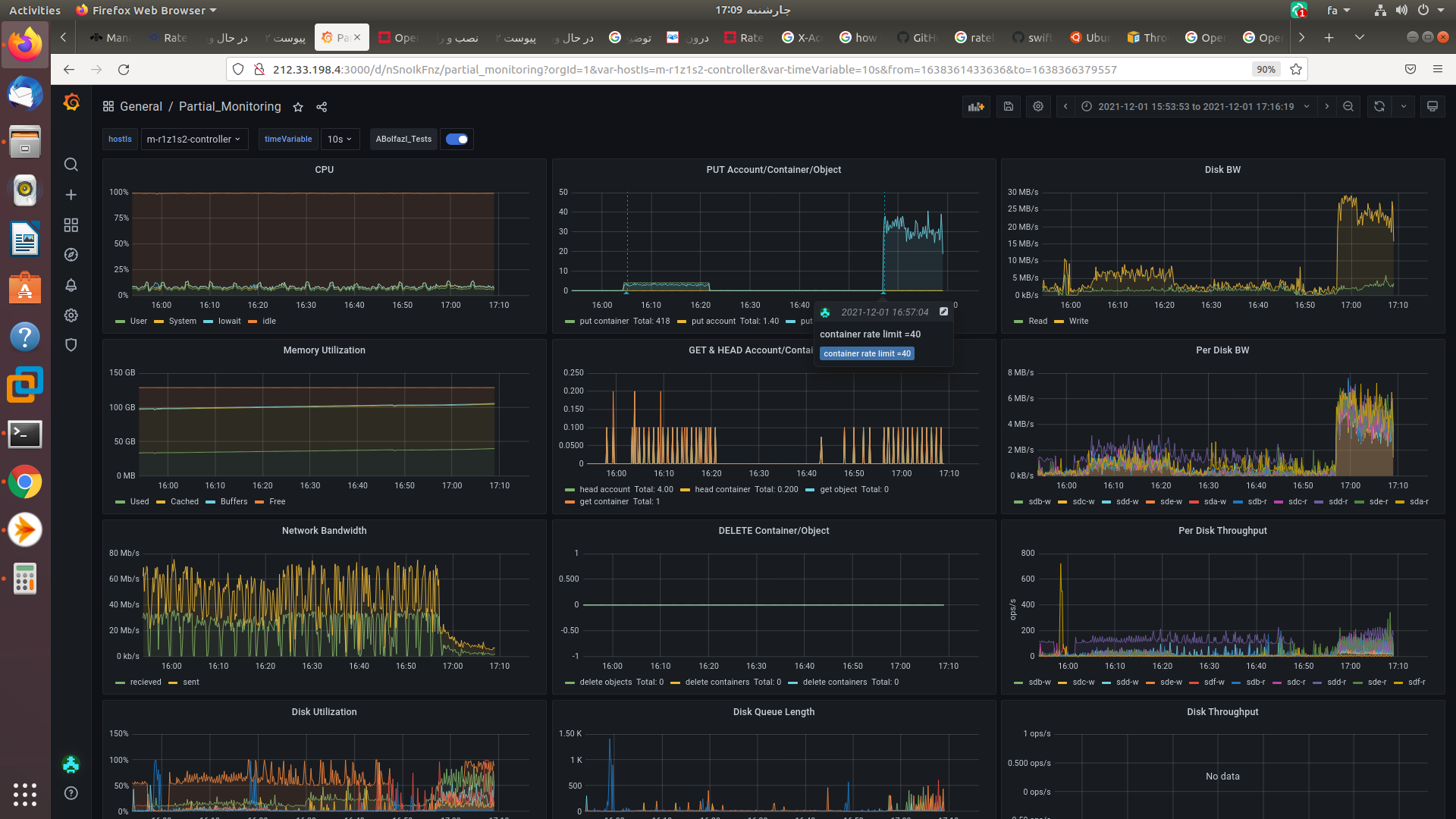Toggle the ABolfazl_Tests annotation switch
This screenshot has height=819, width=1456.
[457, 140]
